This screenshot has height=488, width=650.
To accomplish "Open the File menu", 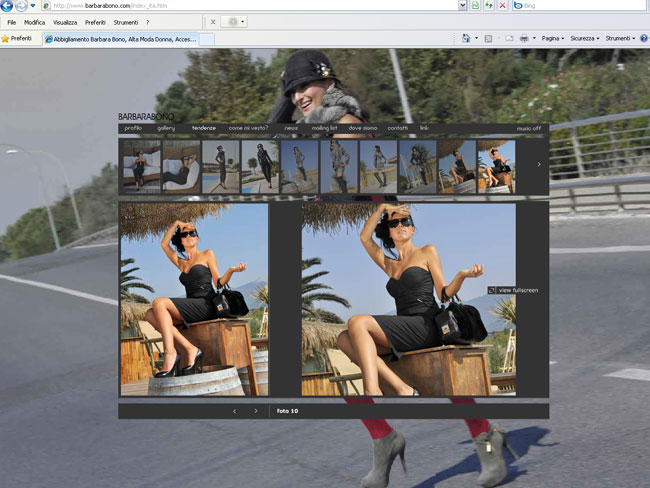I will point(12,22).
